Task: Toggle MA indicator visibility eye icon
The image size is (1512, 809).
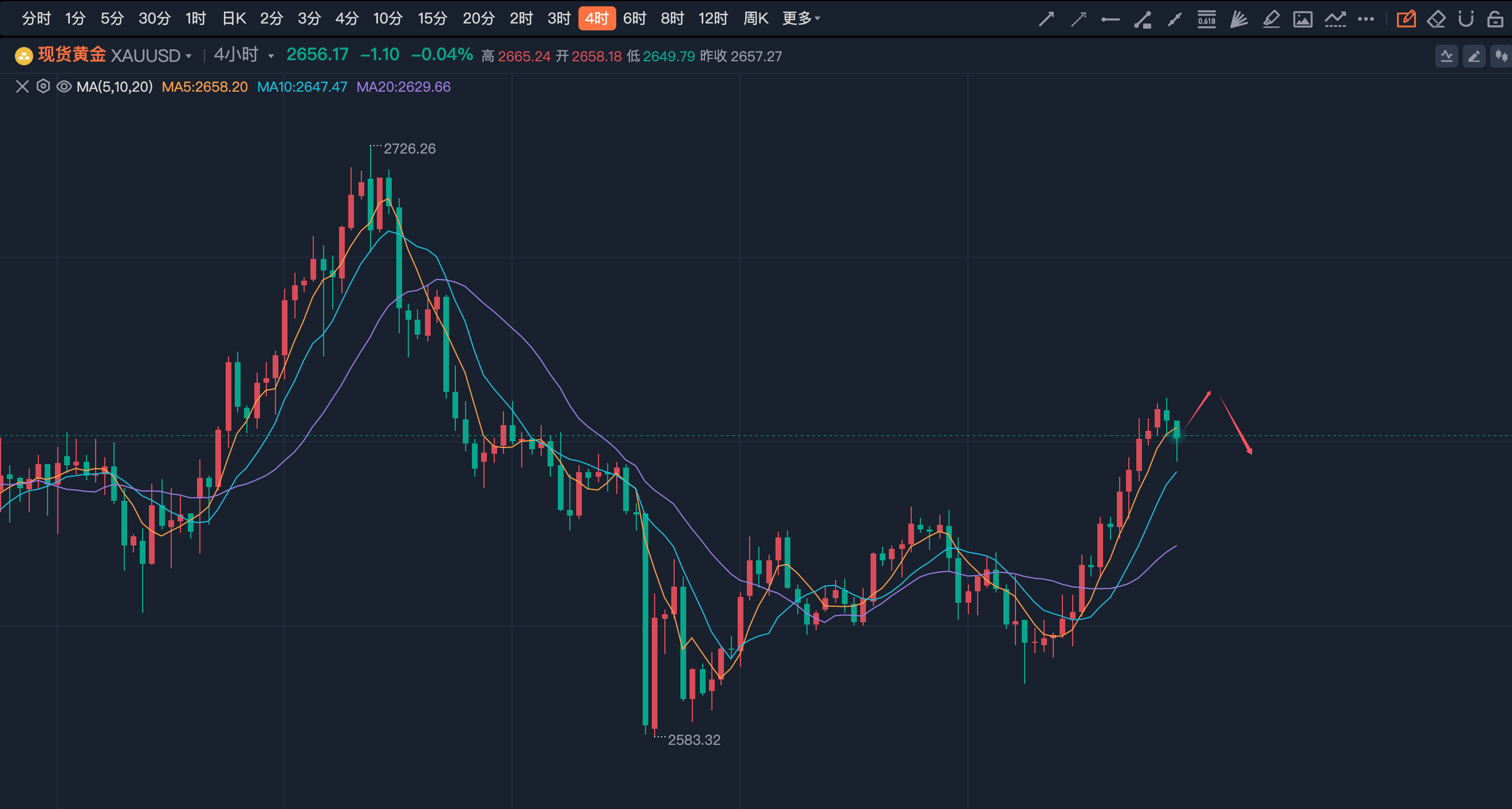Action: (x=64, y=87)
